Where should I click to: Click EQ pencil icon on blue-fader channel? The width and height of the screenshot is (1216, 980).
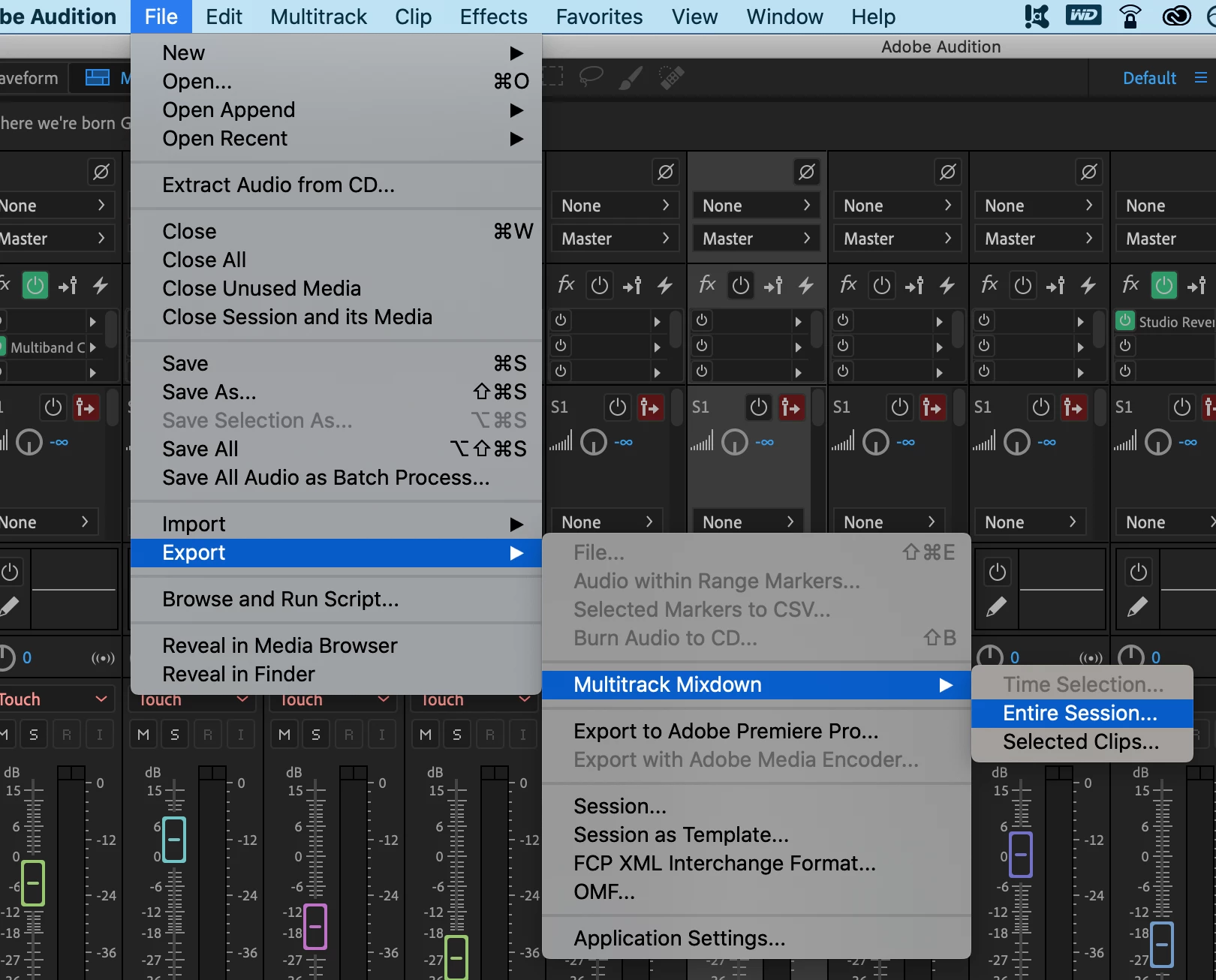point(1137,606)
